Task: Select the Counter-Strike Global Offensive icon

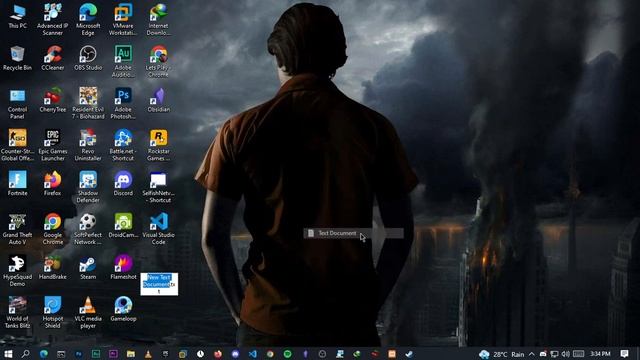Action: (17, 145)
